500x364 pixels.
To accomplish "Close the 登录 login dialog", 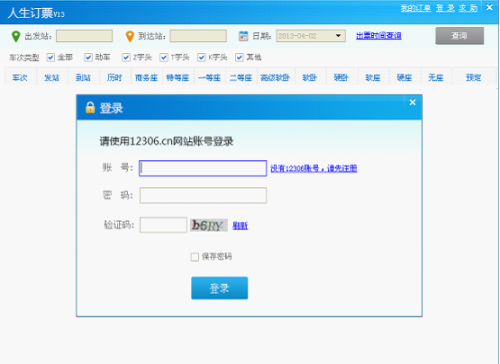I will click(412, 102).
